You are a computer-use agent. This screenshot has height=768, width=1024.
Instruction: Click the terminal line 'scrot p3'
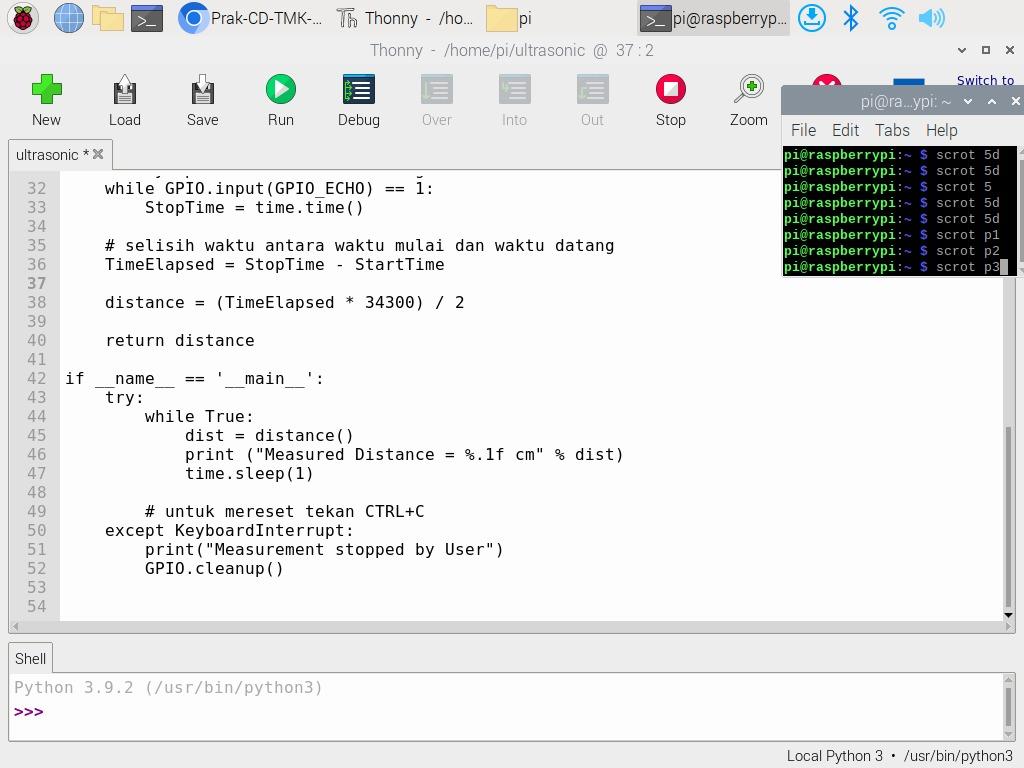click(x=967, y=267)
